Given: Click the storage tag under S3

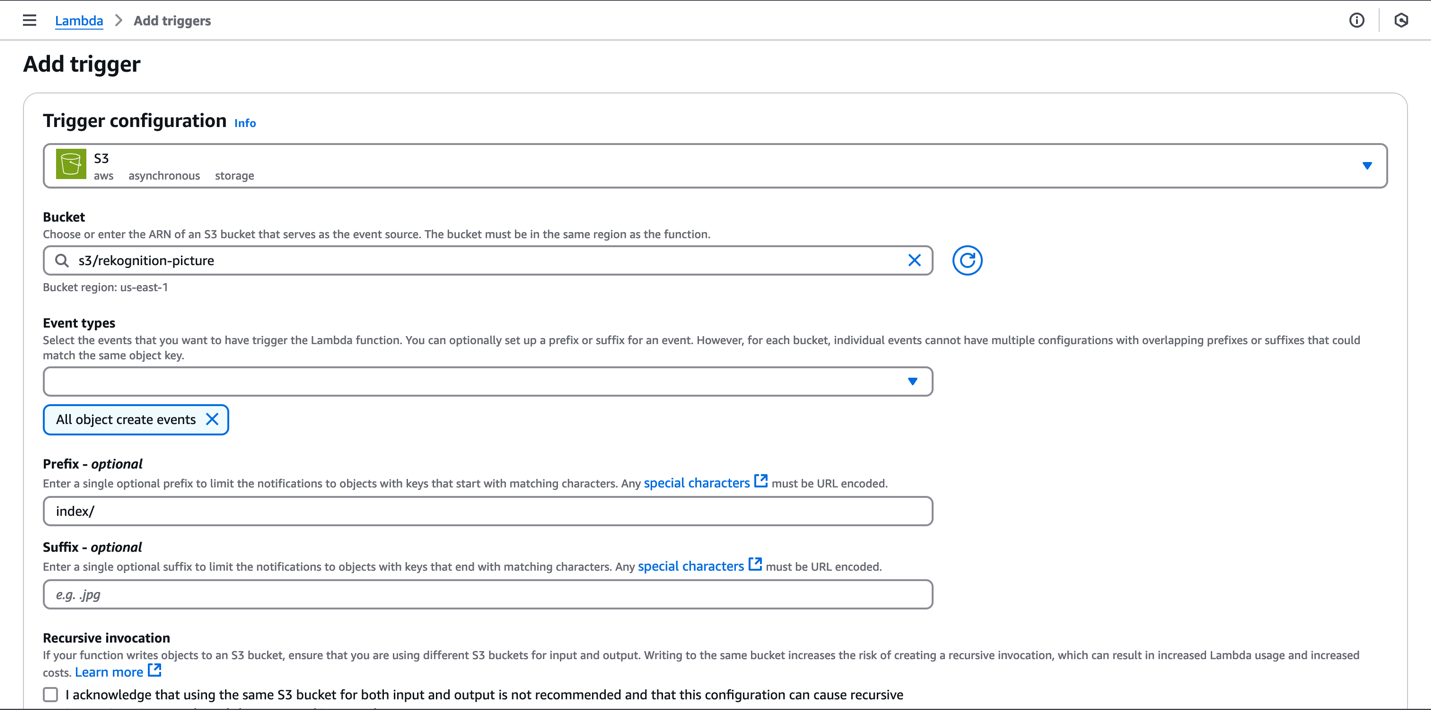Looking at the screenshot, I should click(234, 176).
